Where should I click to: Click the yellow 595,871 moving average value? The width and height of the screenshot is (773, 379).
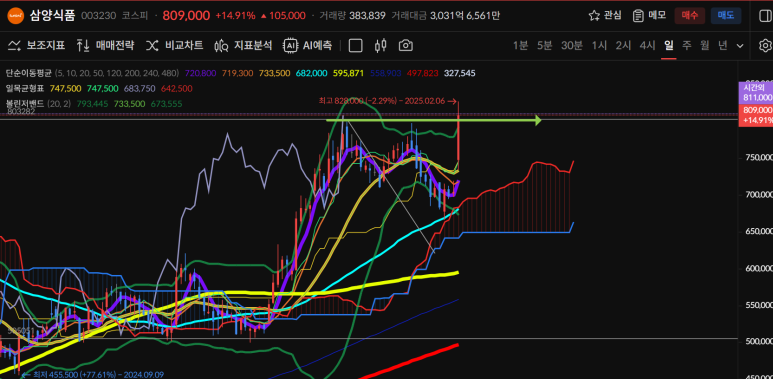(x=349, y=73)
